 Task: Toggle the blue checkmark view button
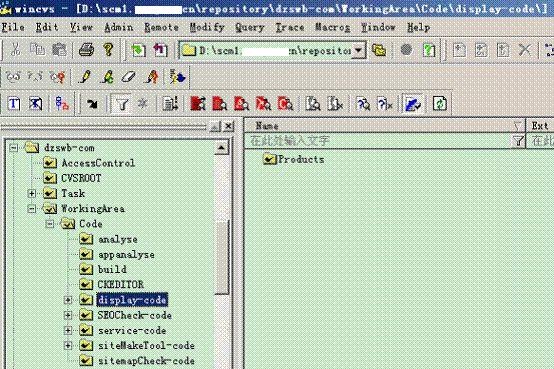pos(412,104)
